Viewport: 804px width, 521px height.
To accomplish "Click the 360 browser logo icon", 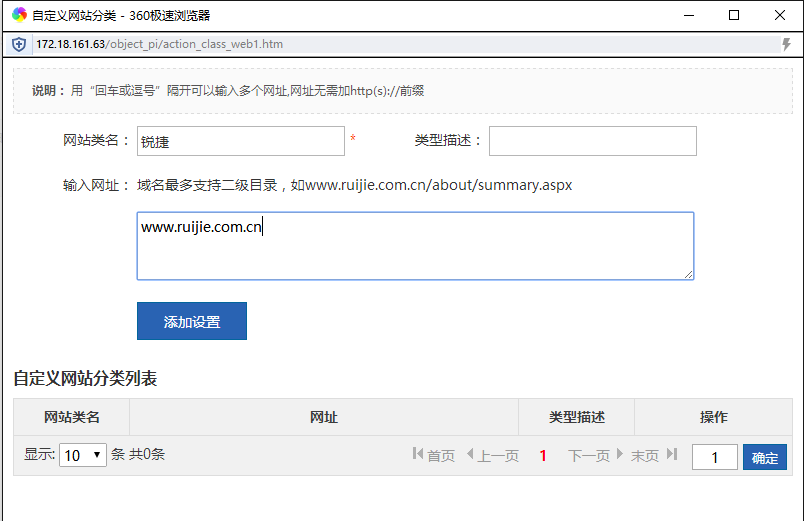I will coord(19,15).
